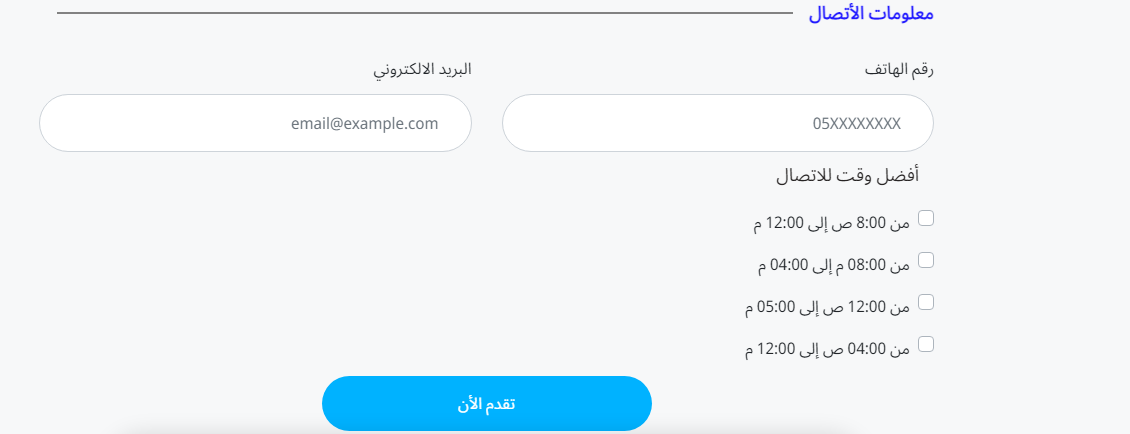This screenshot has height=434, width=1130.
Task: Click the 'معلومات الأتصال' section heading
Action: tap(870, 14)
